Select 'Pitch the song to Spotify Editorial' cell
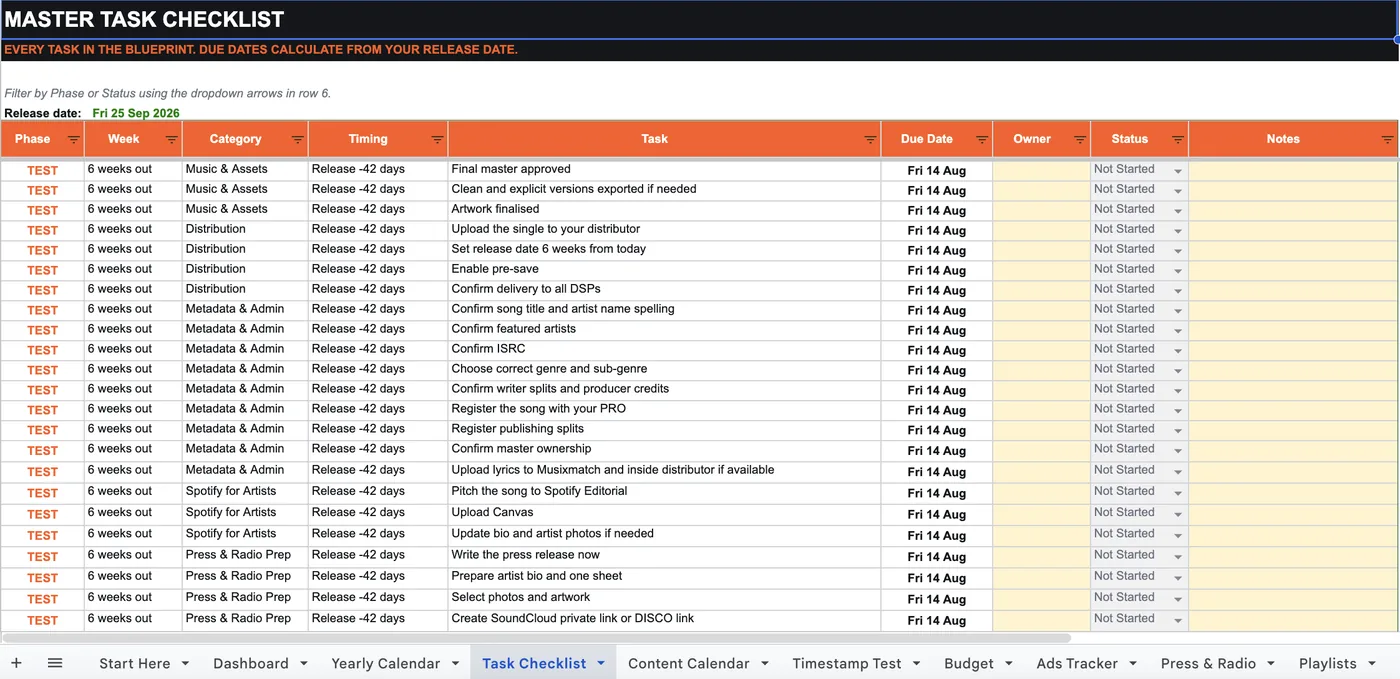 (664, 492)
